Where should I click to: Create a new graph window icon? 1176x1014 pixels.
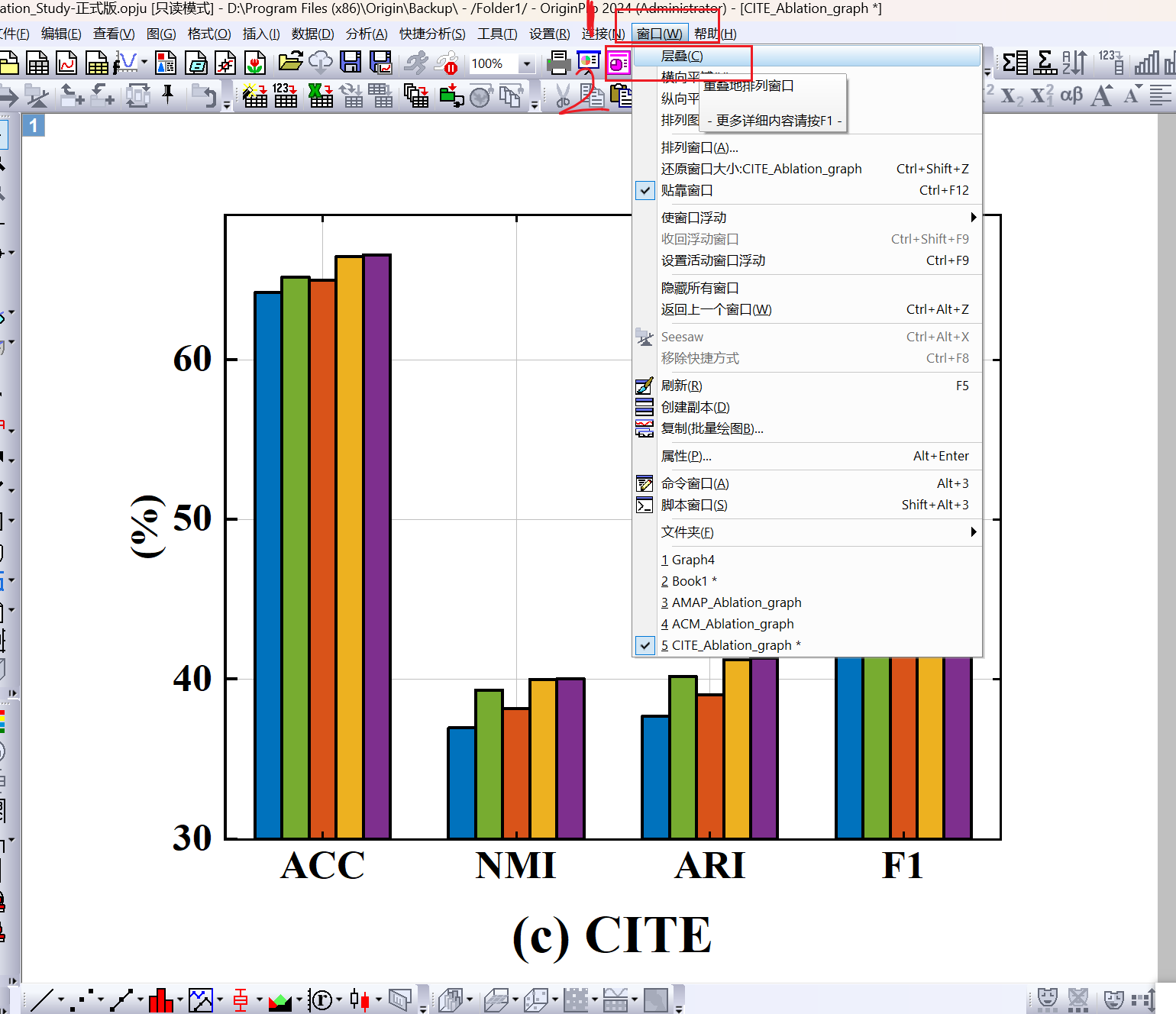(67, 63)
